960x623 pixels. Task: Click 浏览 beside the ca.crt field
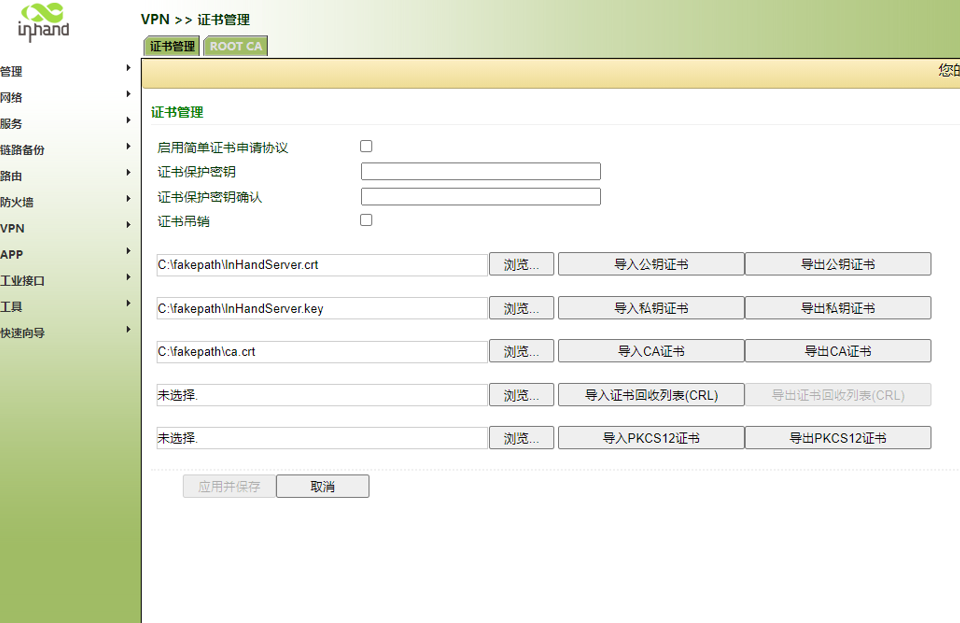pyautogui.click(x=520, y=351)
